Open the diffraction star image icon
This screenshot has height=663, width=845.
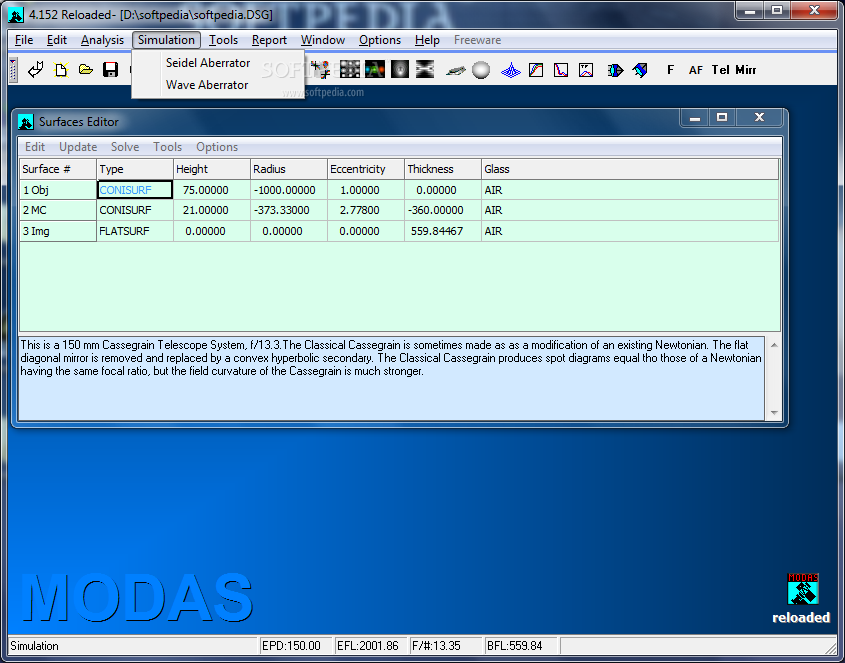(x=400, y=69)
